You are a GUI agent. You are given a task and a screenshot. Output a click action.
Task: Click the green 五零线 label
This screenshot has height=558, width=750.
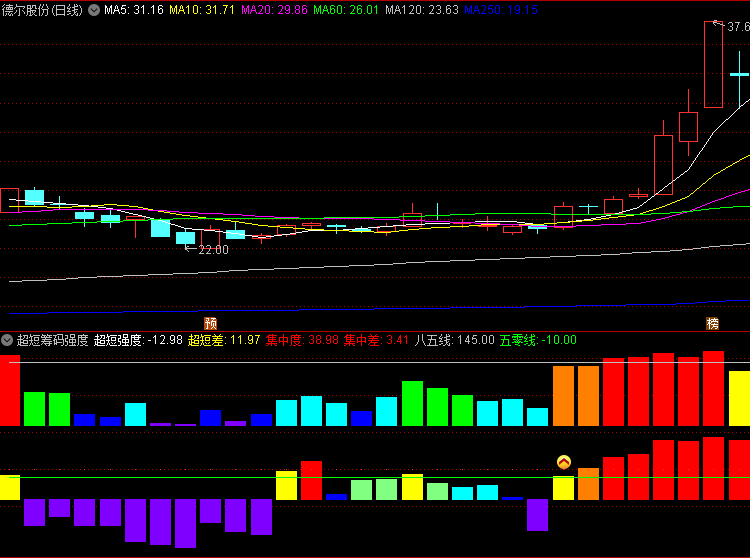[538, 340]
